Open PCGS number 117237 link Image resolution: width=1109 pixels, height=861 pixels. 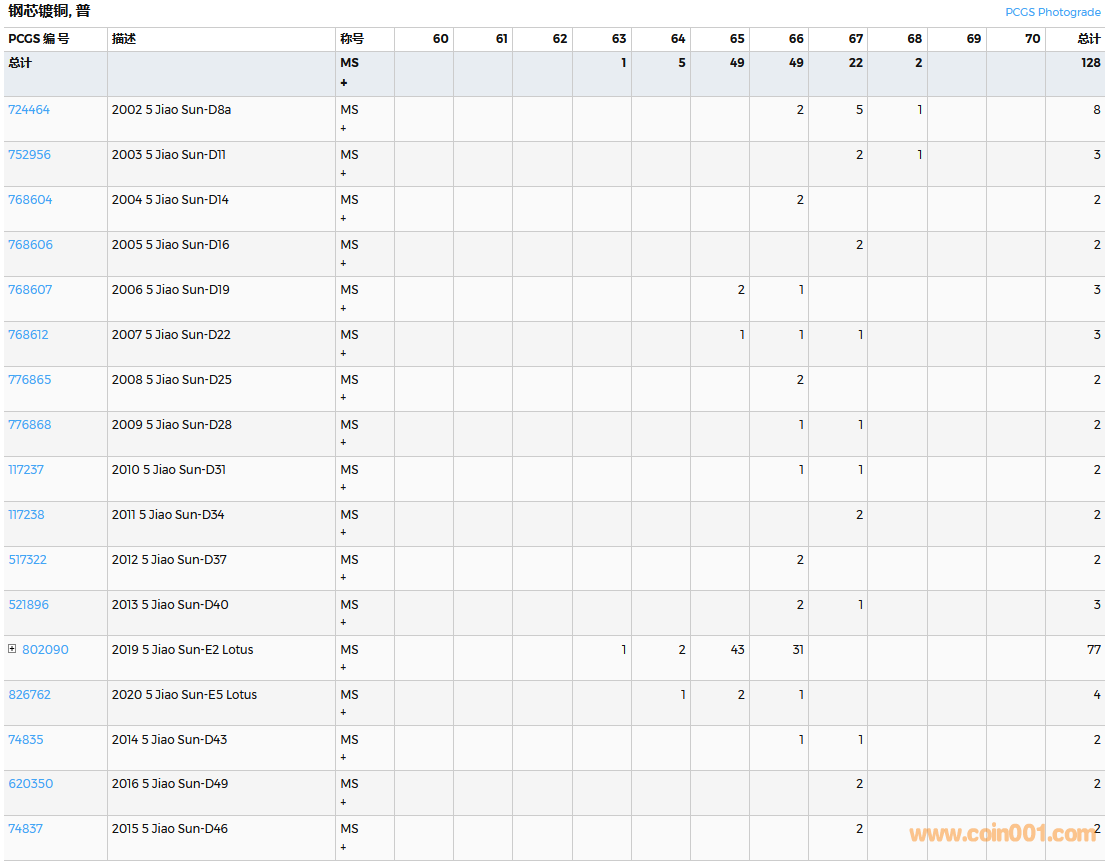[26, 470]
